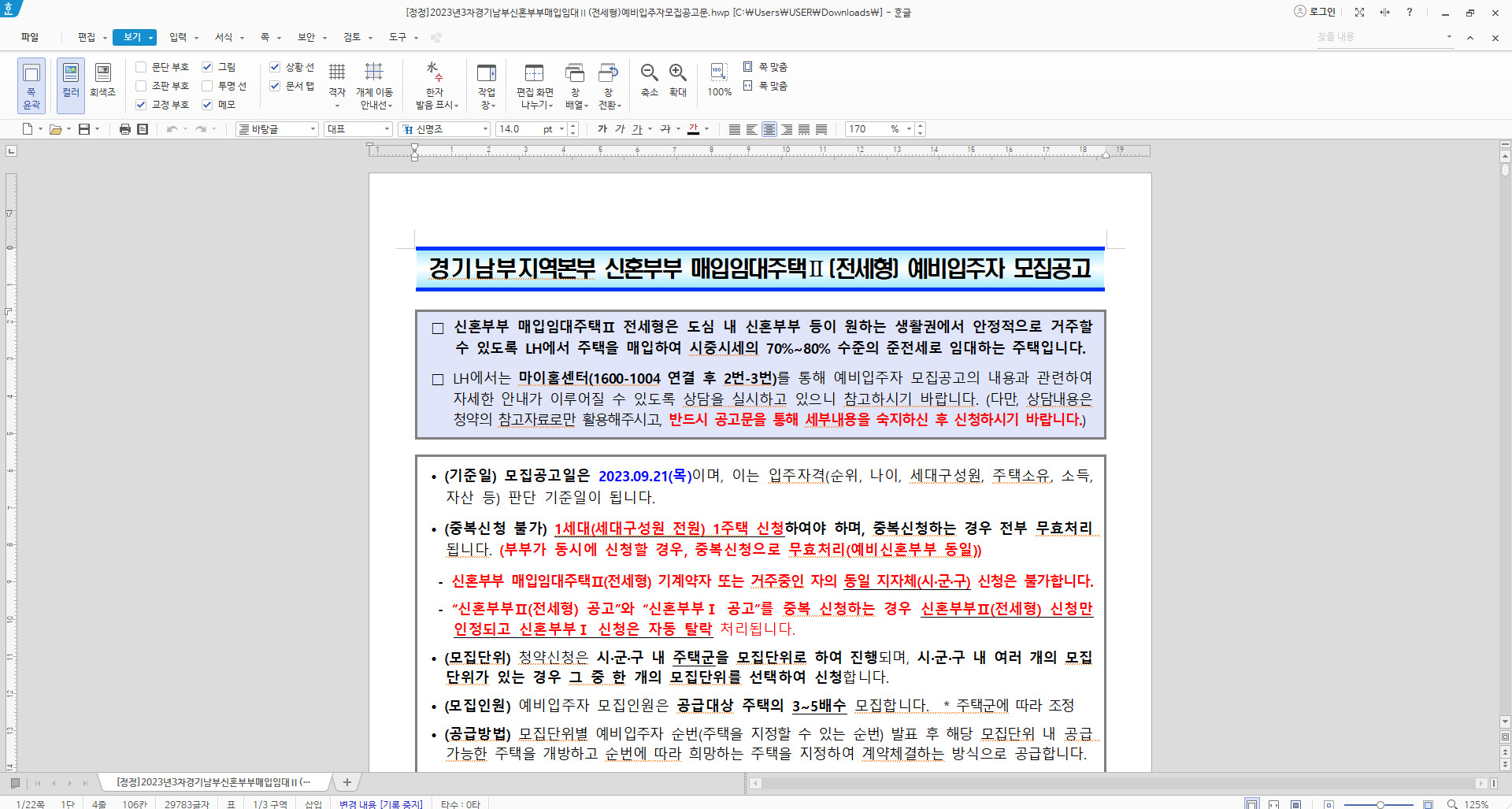This screenshot has width=1512, height=809.
Task: Click 변경 내용 [기록 중지] in status bar
Action: tap(380, 803)
